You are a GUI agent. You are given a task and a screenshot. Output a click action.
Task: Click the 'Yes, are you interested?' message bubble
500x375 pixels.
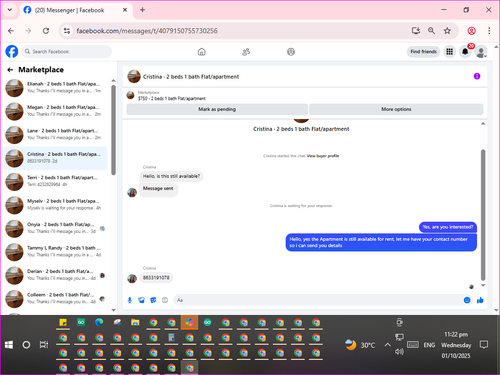(448, 227)
